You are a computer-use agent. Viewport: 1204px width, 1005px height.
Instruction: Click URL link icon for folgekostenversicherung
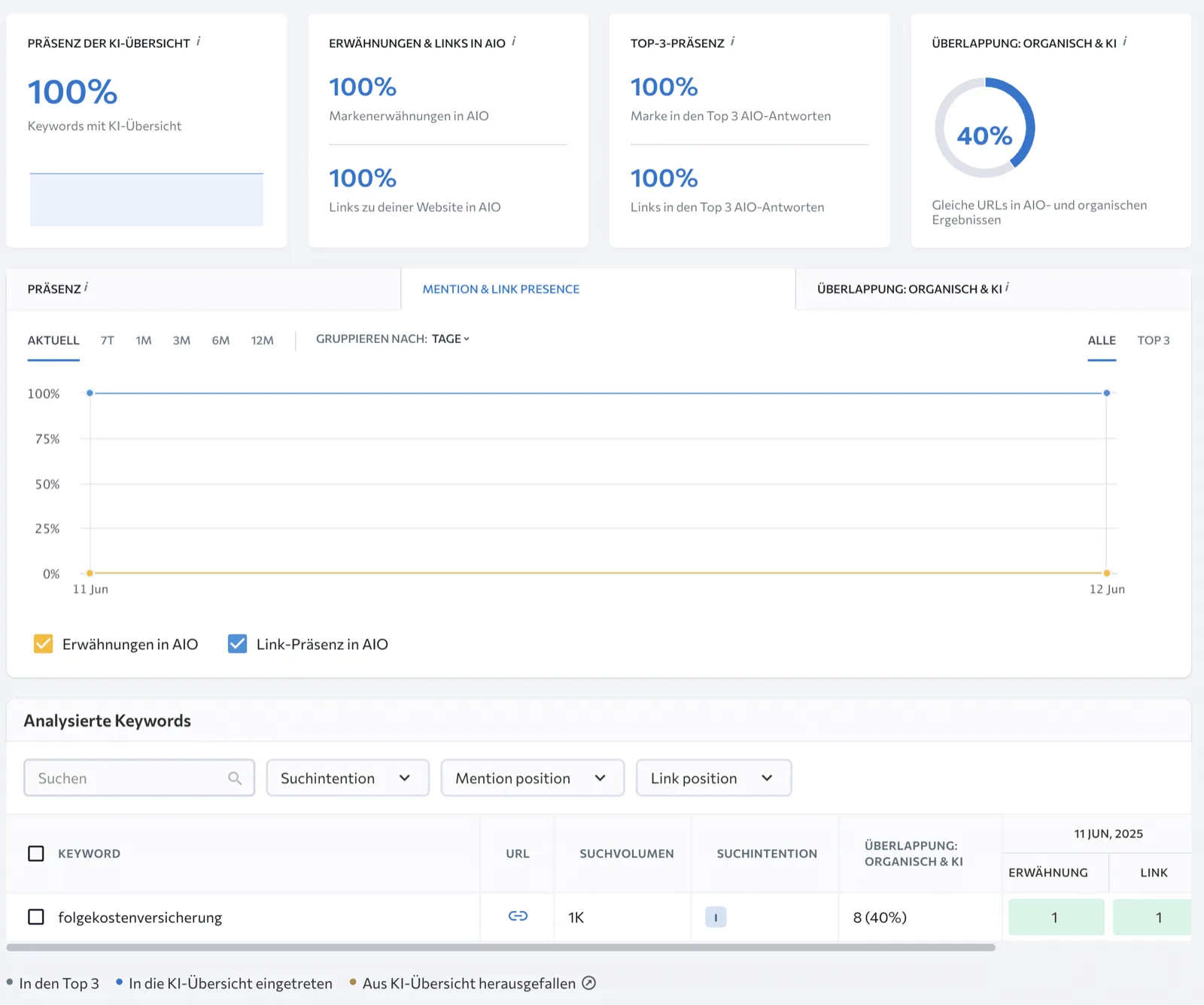(x=518, y=915)
